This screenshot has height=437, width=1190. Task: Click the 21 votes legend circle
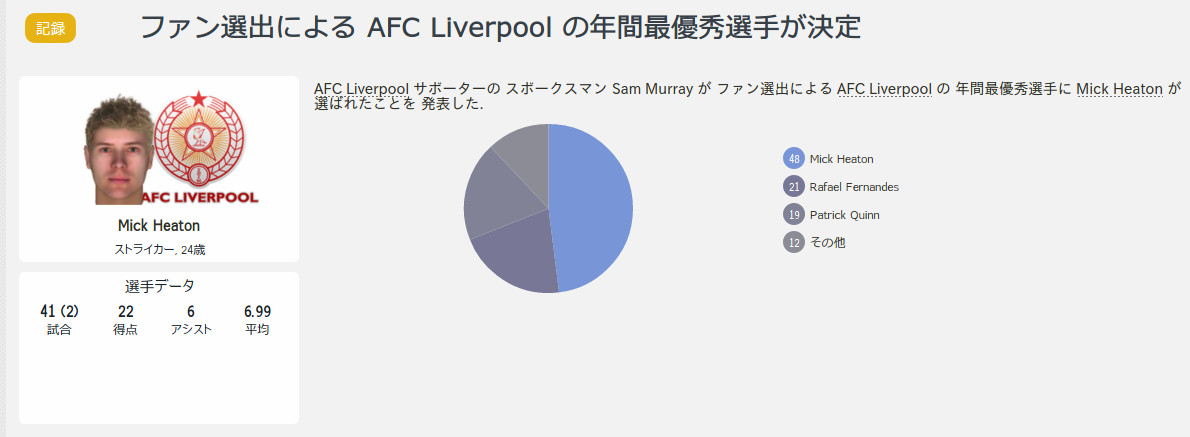(794, 187)
